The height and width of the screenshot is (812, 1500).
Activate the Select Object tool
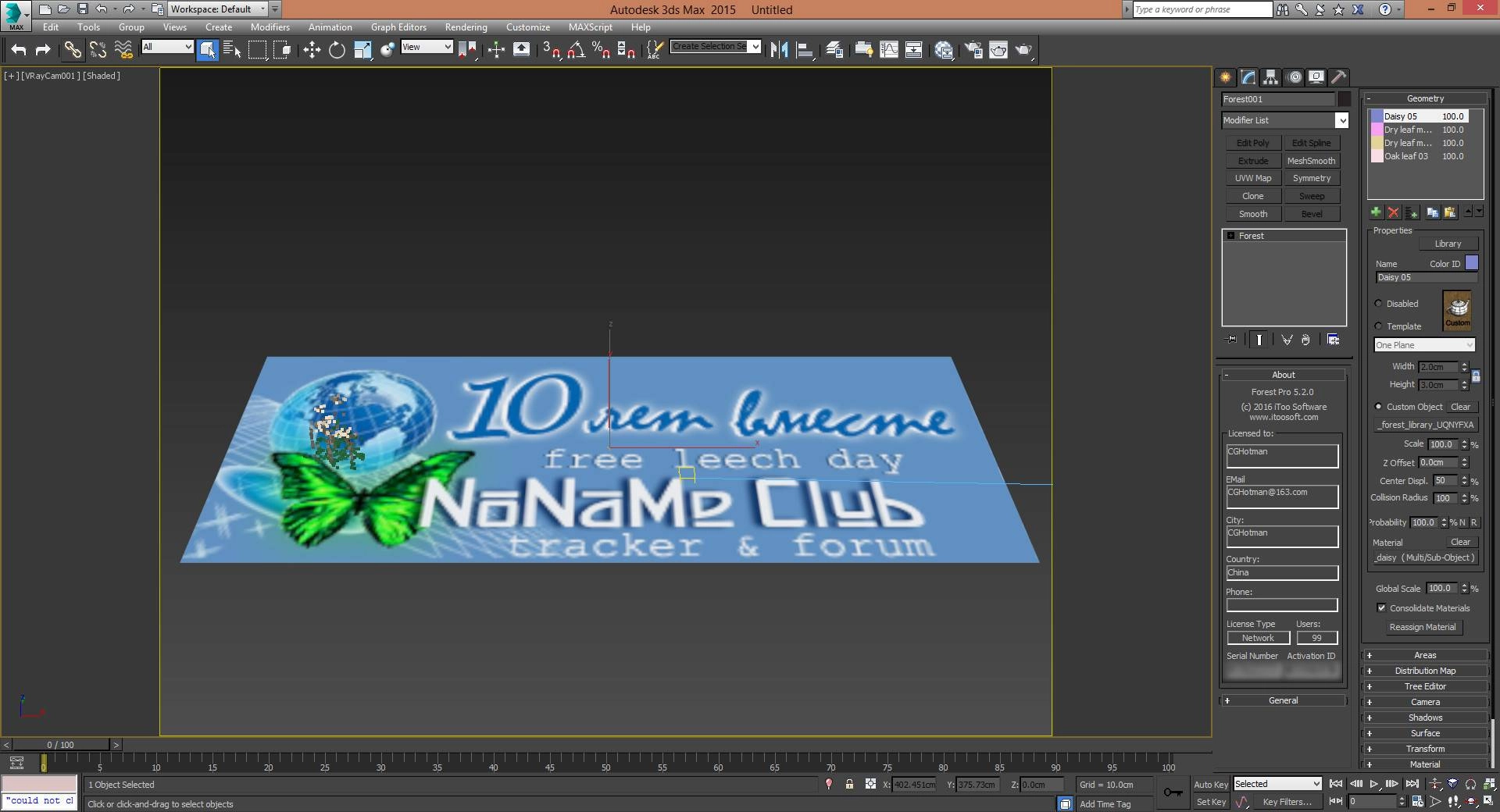coord(208,50)
